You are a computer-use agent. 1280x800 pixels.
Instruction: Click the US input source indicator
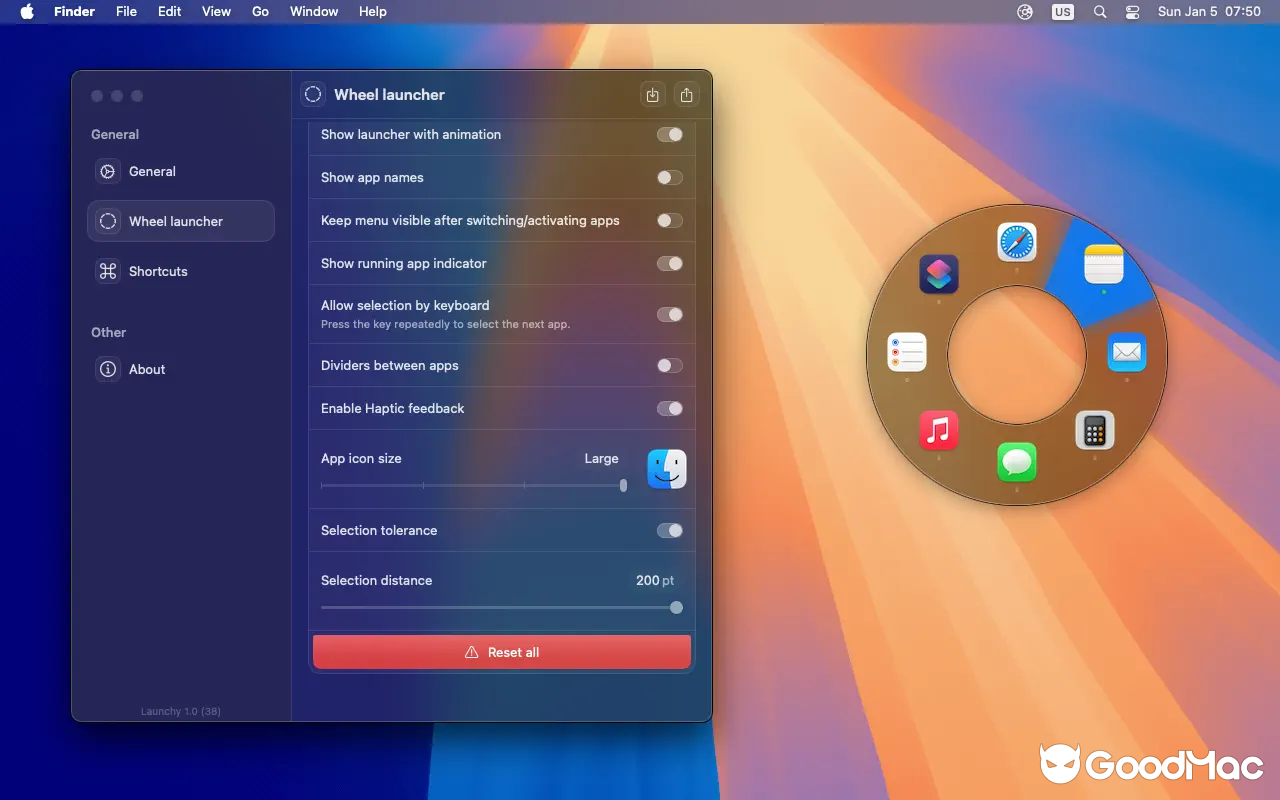(x=1062, y=12)
